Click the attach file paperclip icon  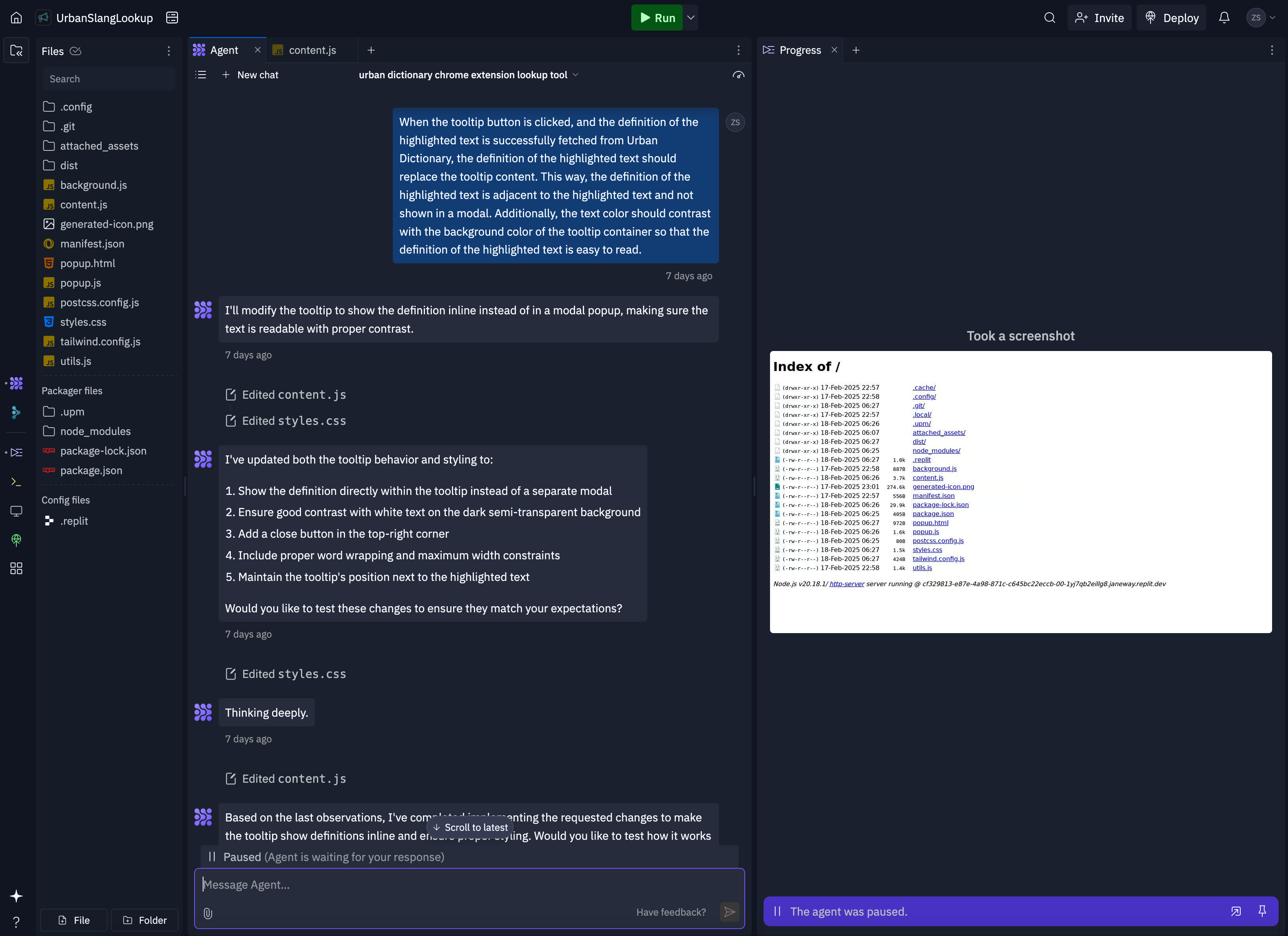pos(208,913)
